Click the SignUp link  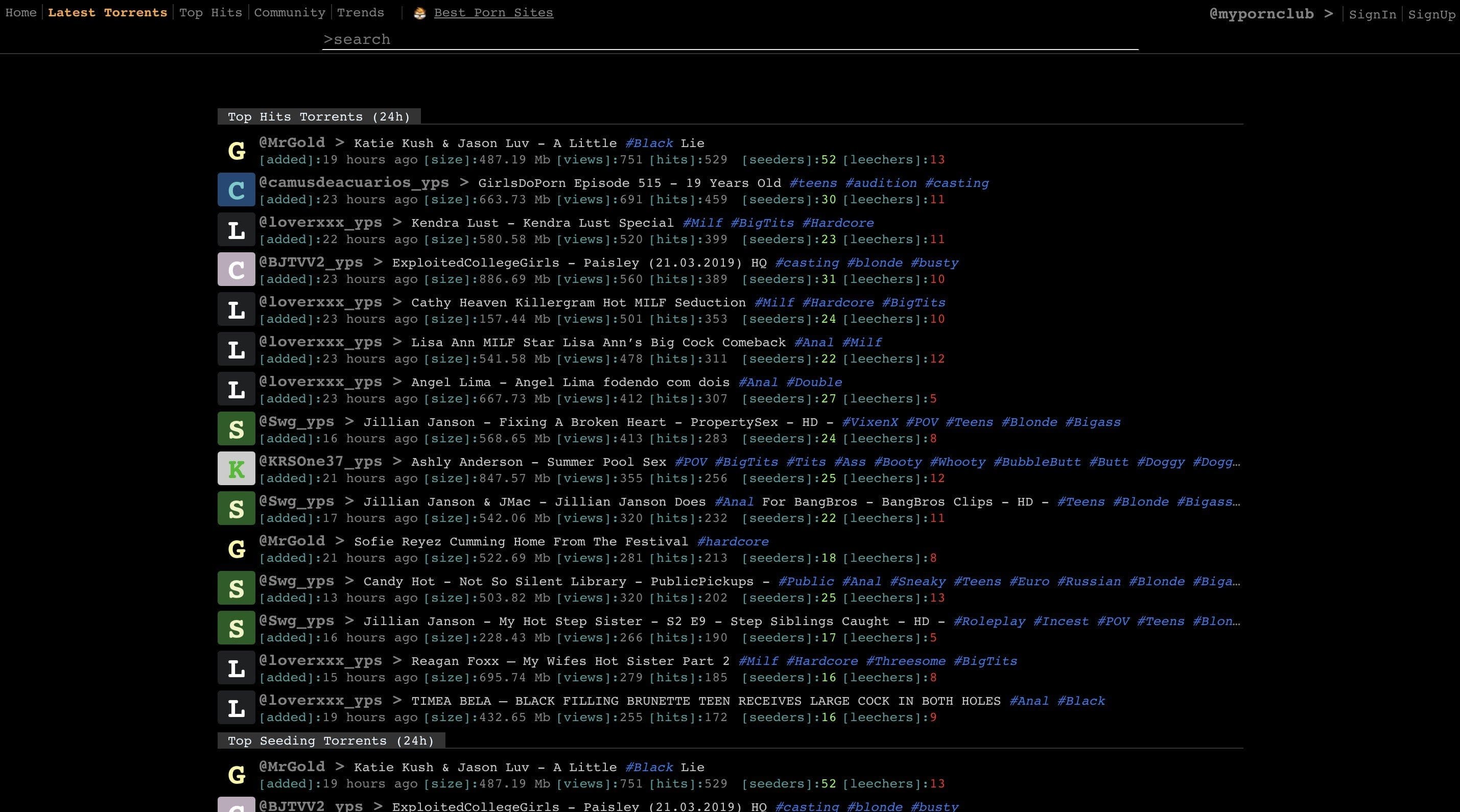pos(1432,15)
